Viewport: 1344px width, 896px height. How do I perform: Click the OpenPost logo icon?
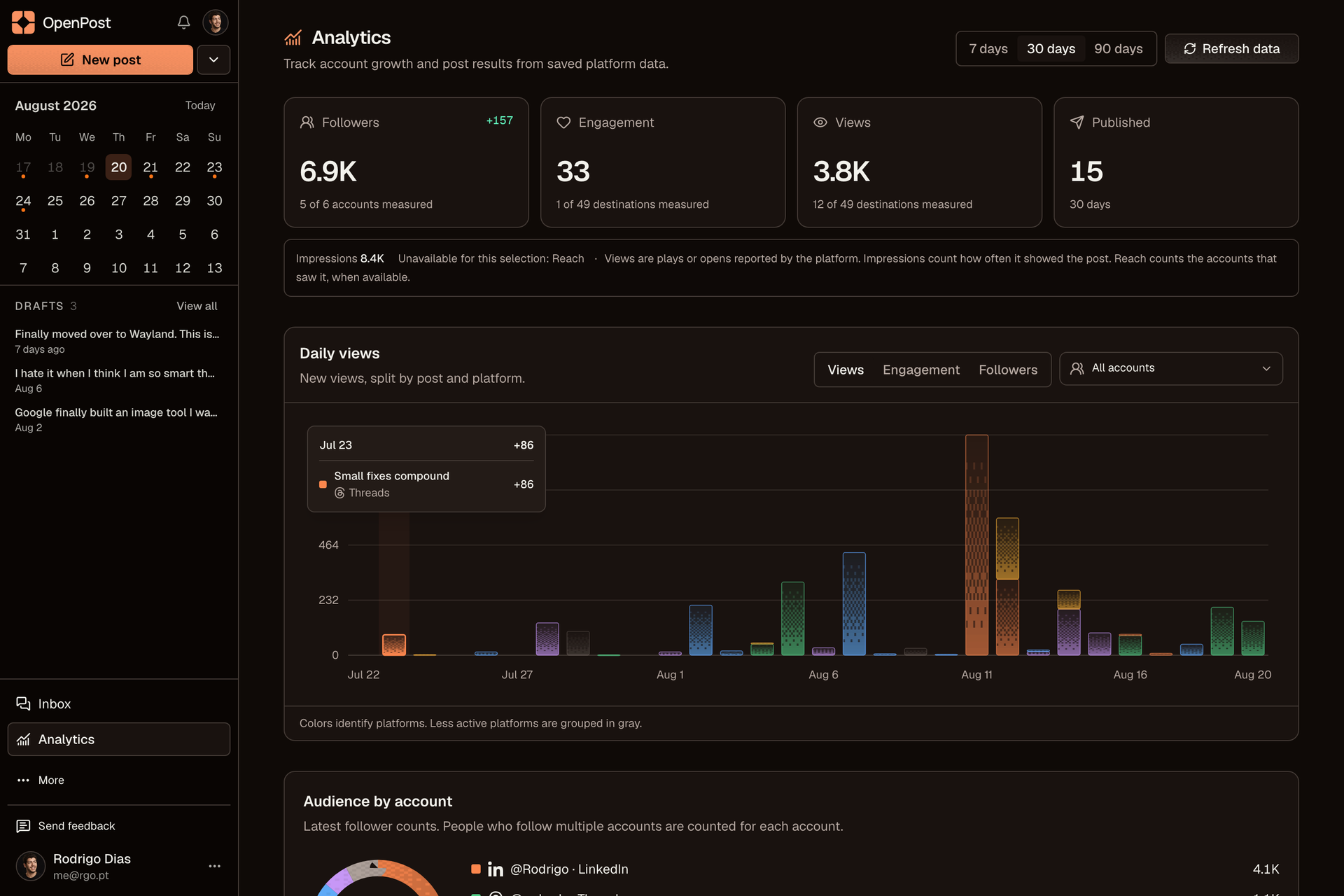[23, 22]
